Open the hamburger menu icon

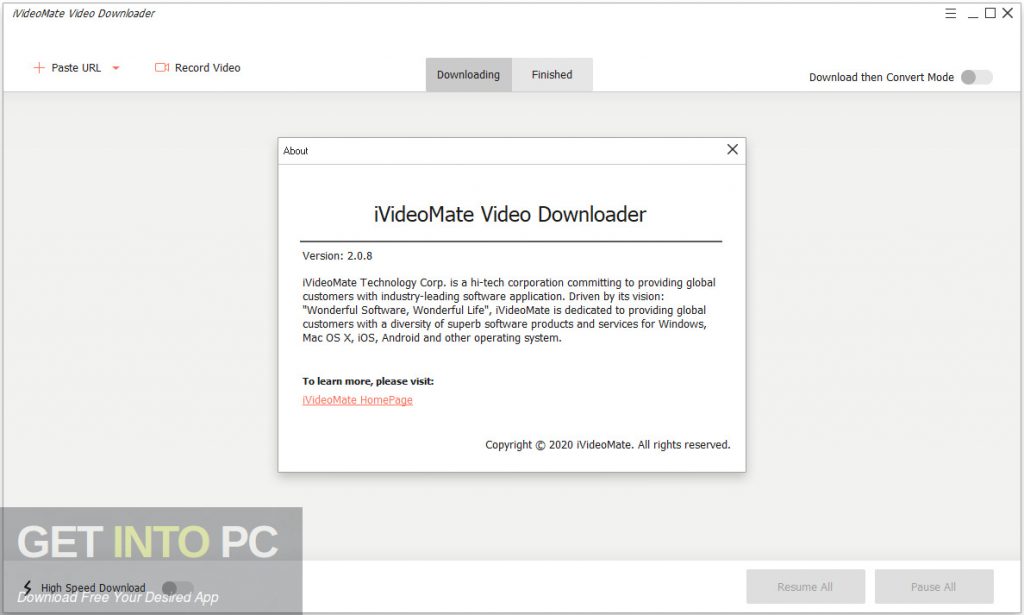coord(951,13)
